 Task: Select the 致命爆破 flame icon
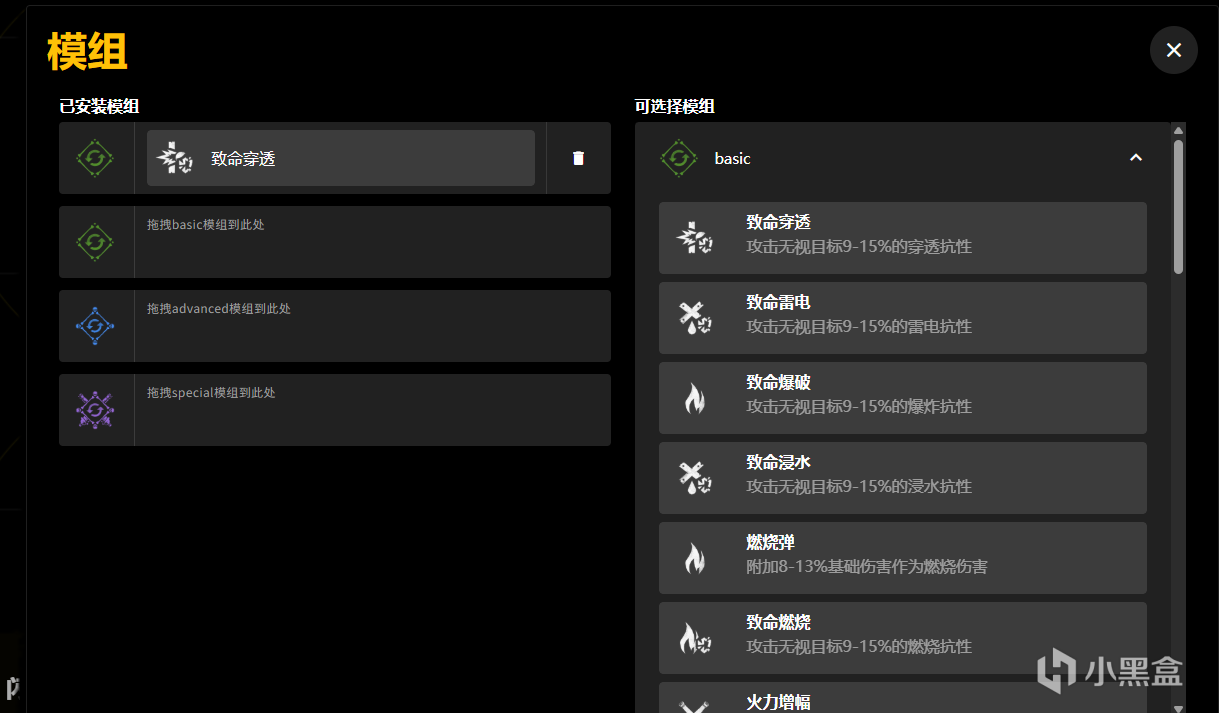click(694, 398)
